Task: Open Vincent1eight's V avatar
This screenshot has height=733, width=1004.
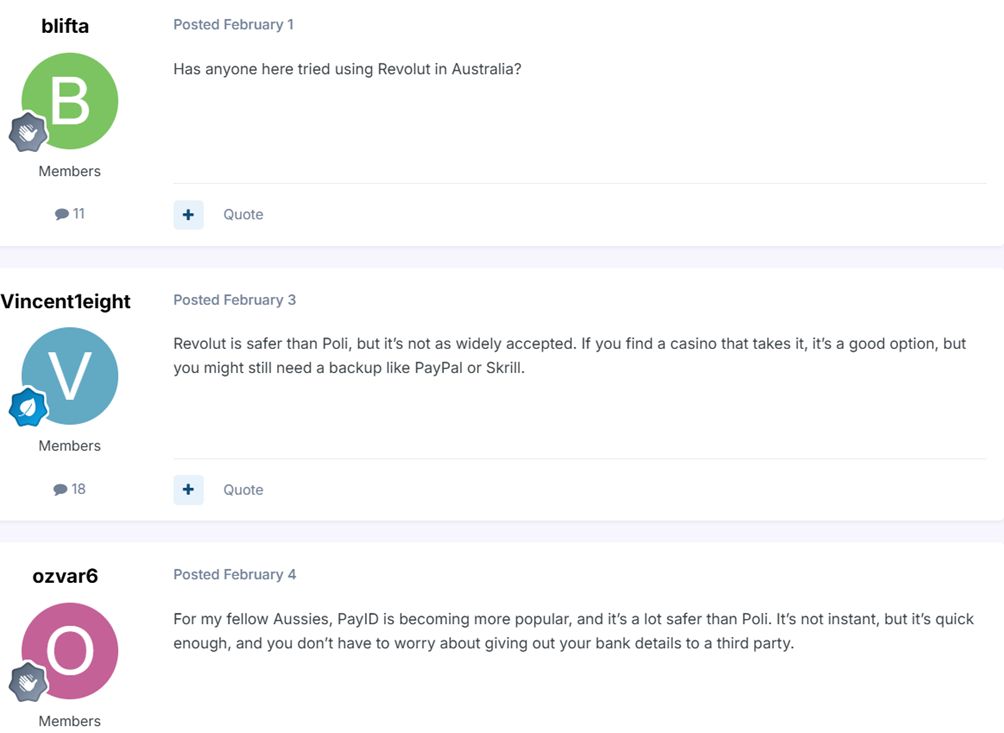Action: pyautogui.click(x=69, y=376)
